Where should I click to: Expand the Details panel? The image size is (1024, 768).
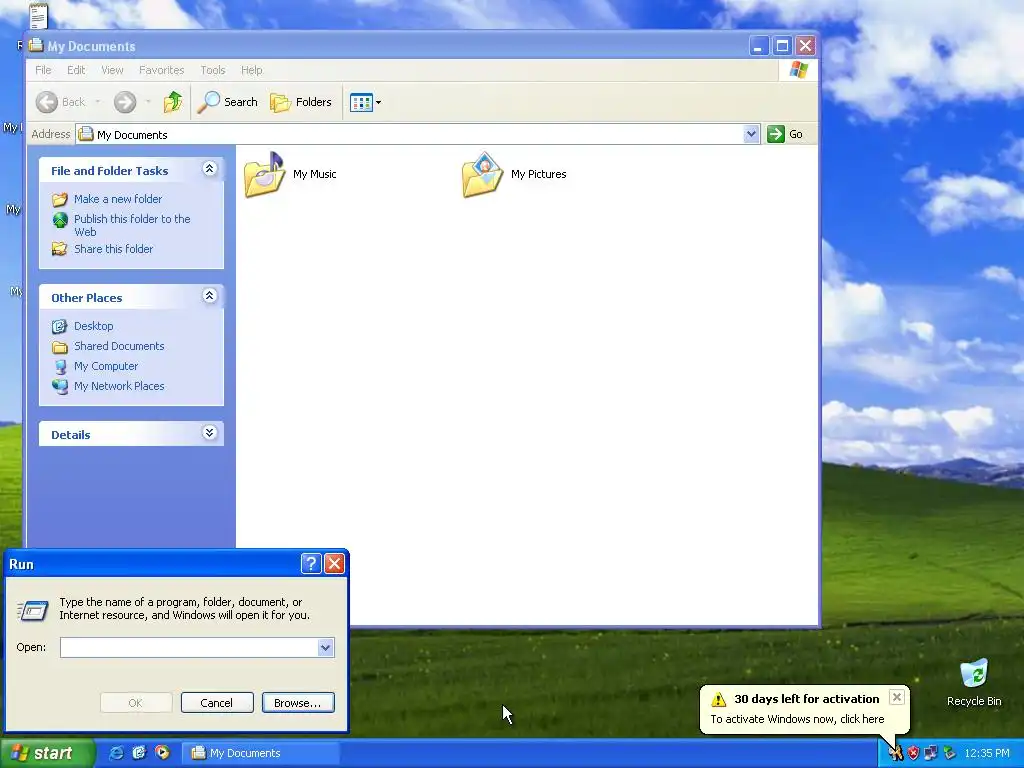click(x=210, y=433)
